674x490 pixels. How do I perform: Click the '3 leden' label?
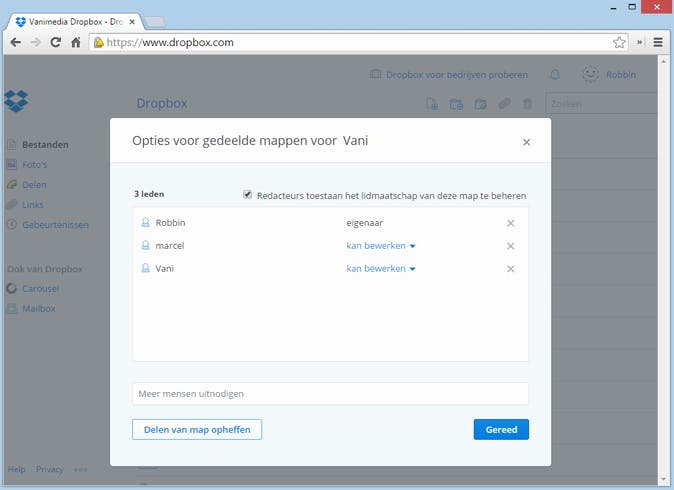(x=149, y=194)
